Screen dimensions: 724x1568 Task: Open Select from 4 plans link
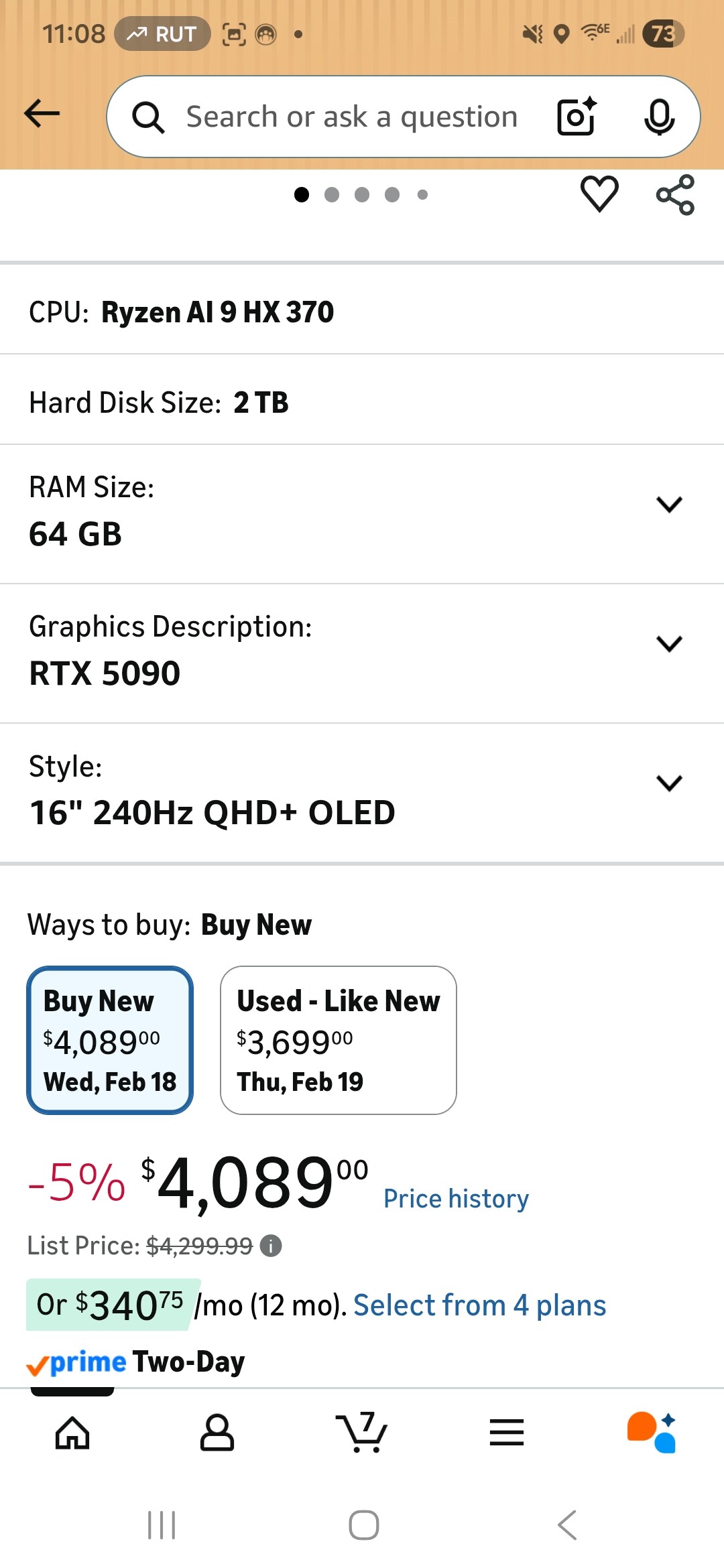point(479,1305)
